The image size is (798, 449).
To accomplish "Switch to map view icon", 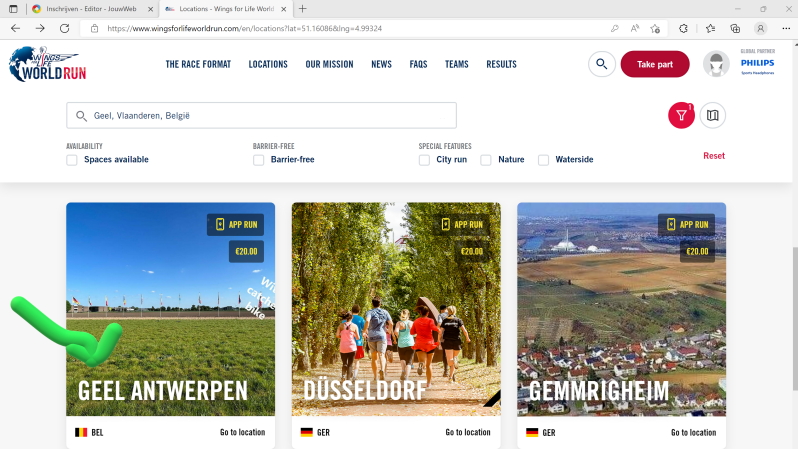I will [712, 116].
